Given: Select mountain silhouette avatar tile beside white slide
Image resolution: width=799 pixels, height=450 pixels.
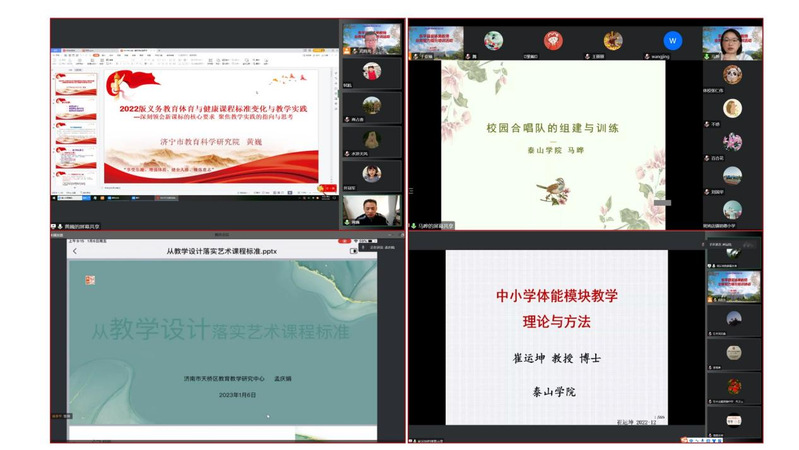Looking at the screenshot, I should [x=734, y=321].
